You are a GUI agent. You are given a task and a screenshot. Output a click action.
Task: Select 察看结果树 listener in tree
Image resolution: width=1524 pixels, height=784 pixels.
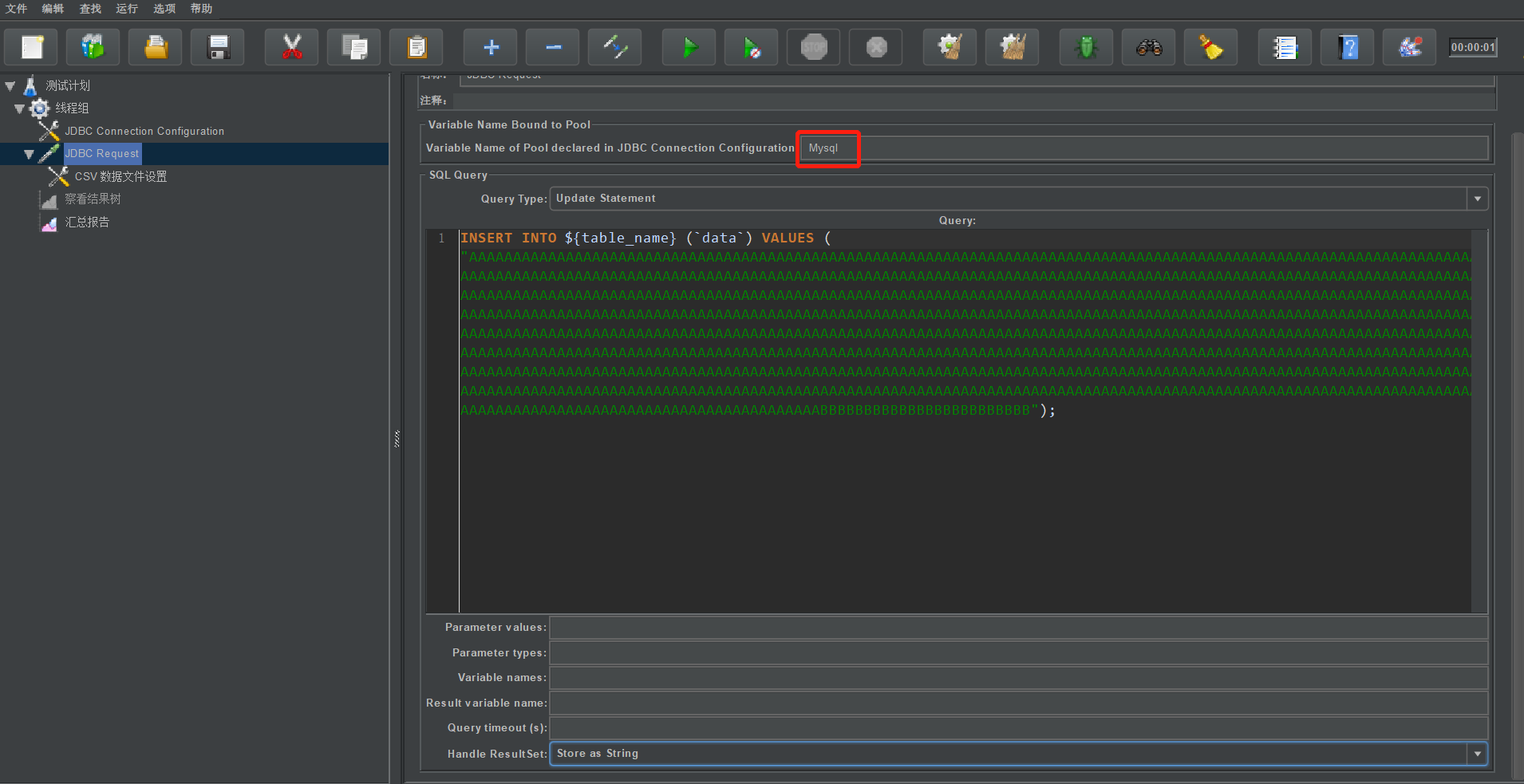[x=93, y=199]
